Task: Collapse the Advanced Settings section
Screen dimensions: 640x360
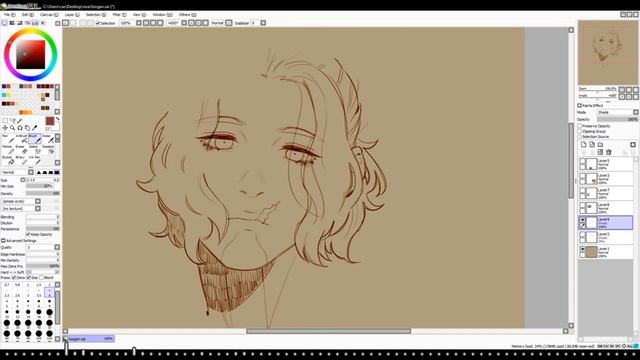Action: [3, 241]
